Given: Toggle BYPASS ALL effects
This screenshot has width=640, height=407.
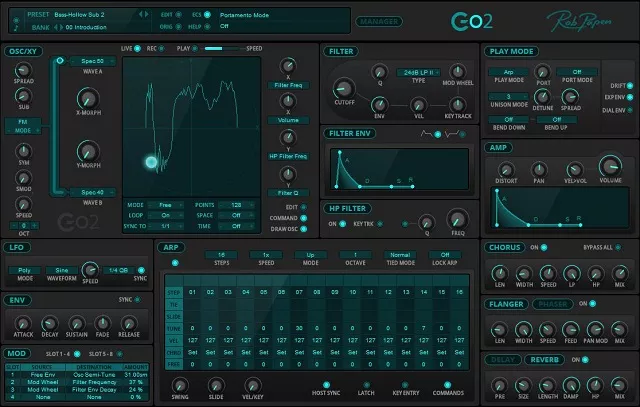Looking at the screenshot, I should [618, 247].
